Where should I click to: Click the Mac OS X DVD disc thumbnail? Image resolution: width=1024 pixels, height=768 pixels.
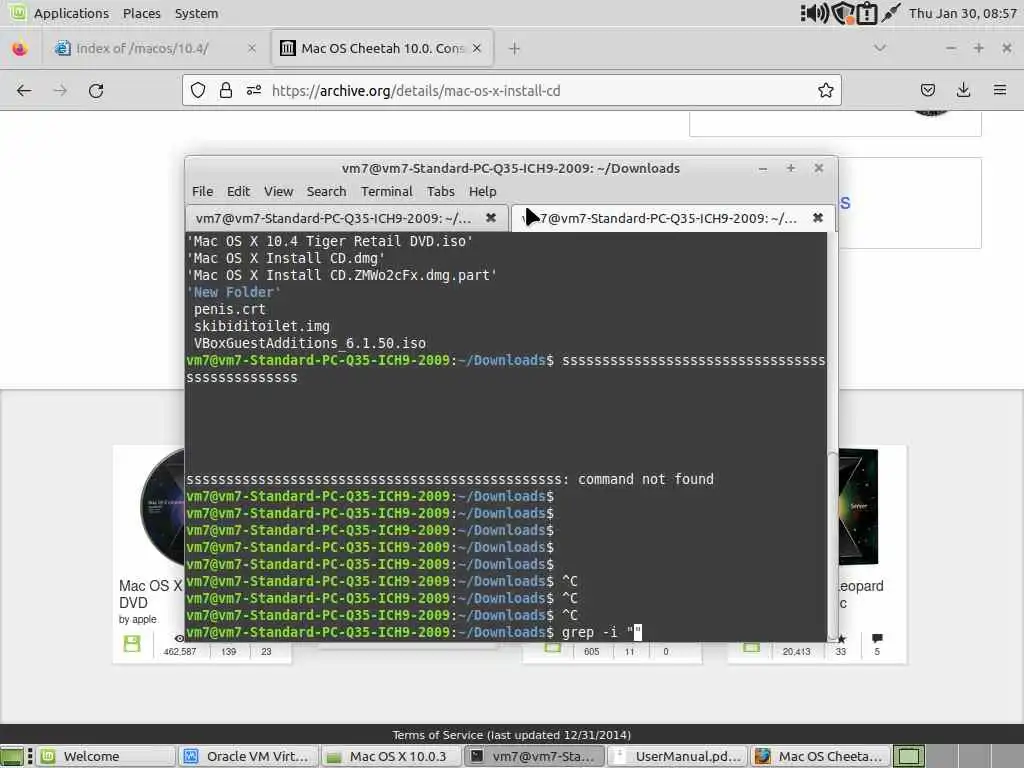click(163, 507)
